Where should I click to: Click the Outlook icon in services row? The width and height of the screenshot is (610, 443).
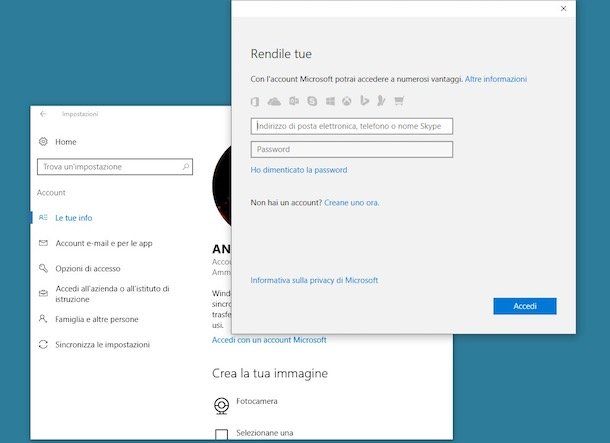click(294, 101)
